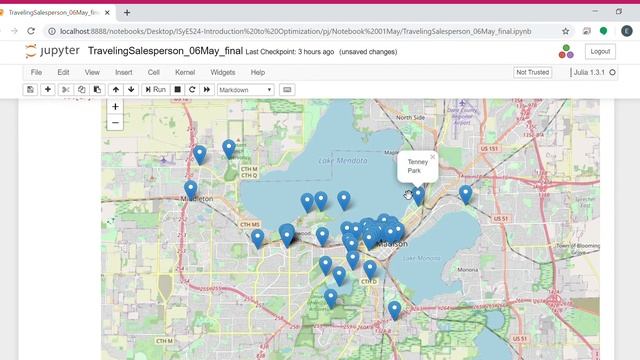
Task: Click the Logout button
Action: coord(600,51)
